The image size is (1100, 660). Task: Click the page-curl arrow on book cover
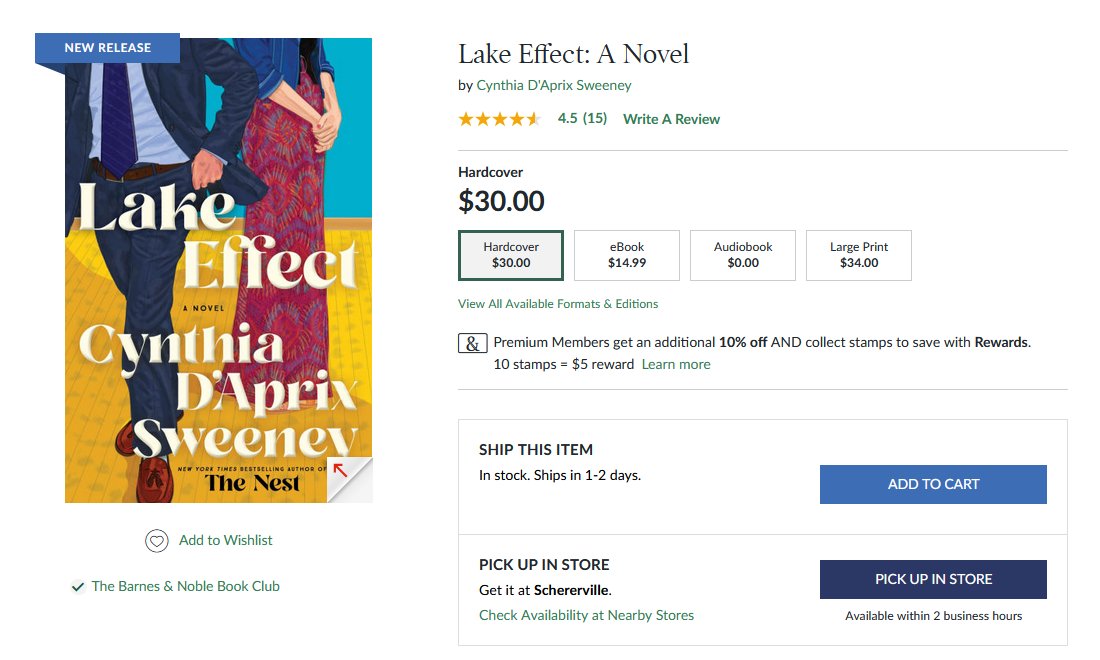pyautogui.click(x=341, y=470)
